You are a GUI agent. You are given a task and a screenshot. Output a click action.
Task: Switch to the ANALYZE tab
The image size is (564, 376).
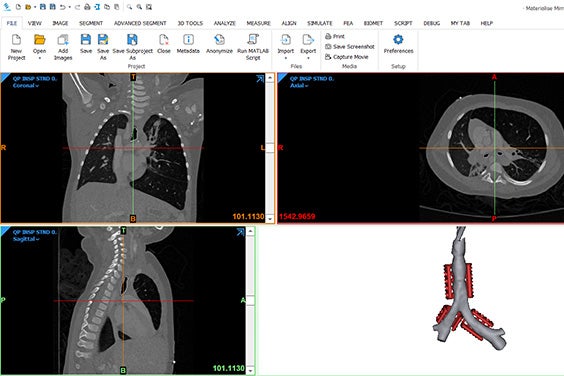[x=225, y=23]
